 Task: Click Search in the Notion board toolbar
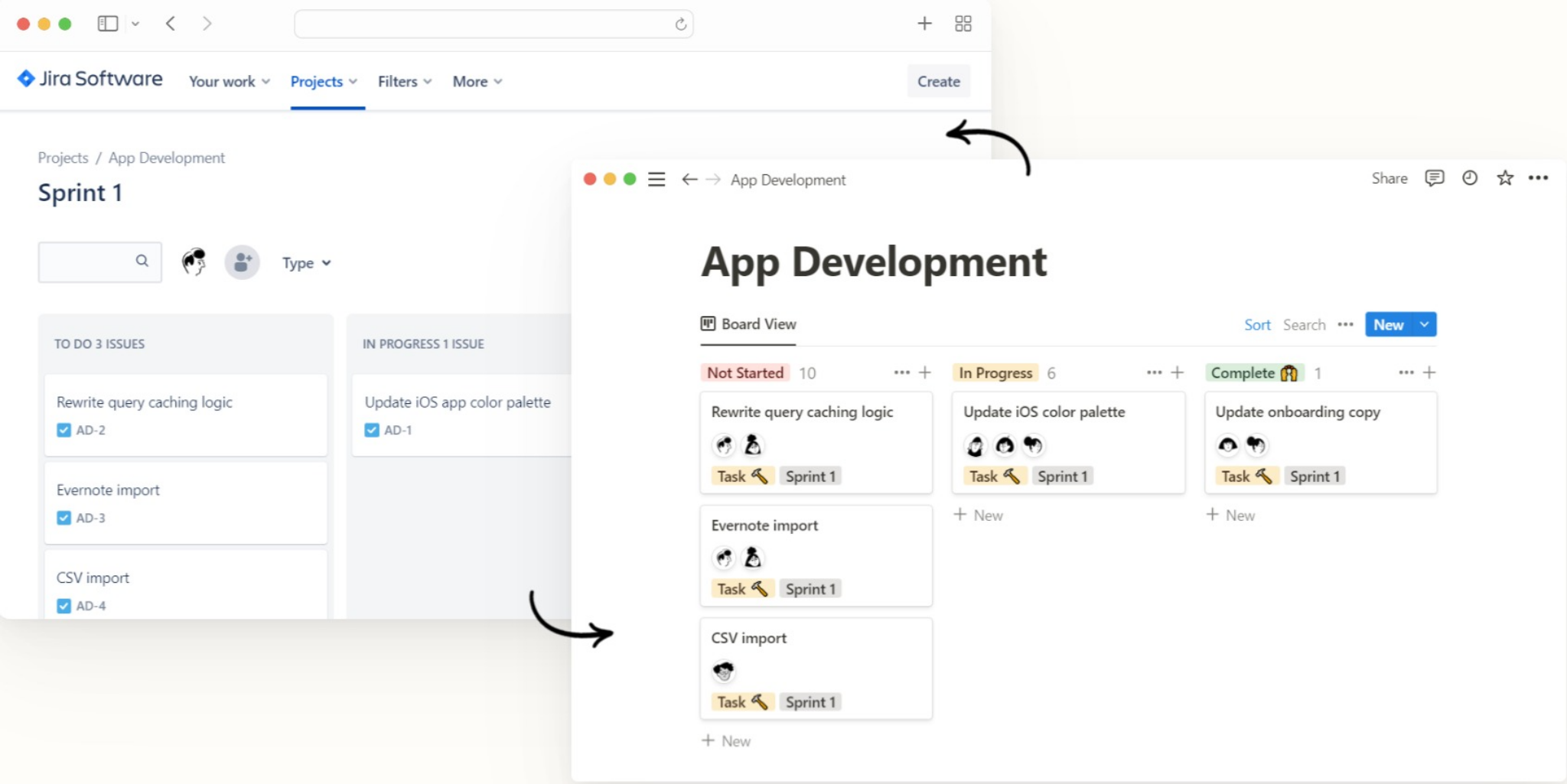tap(1305, 325)
